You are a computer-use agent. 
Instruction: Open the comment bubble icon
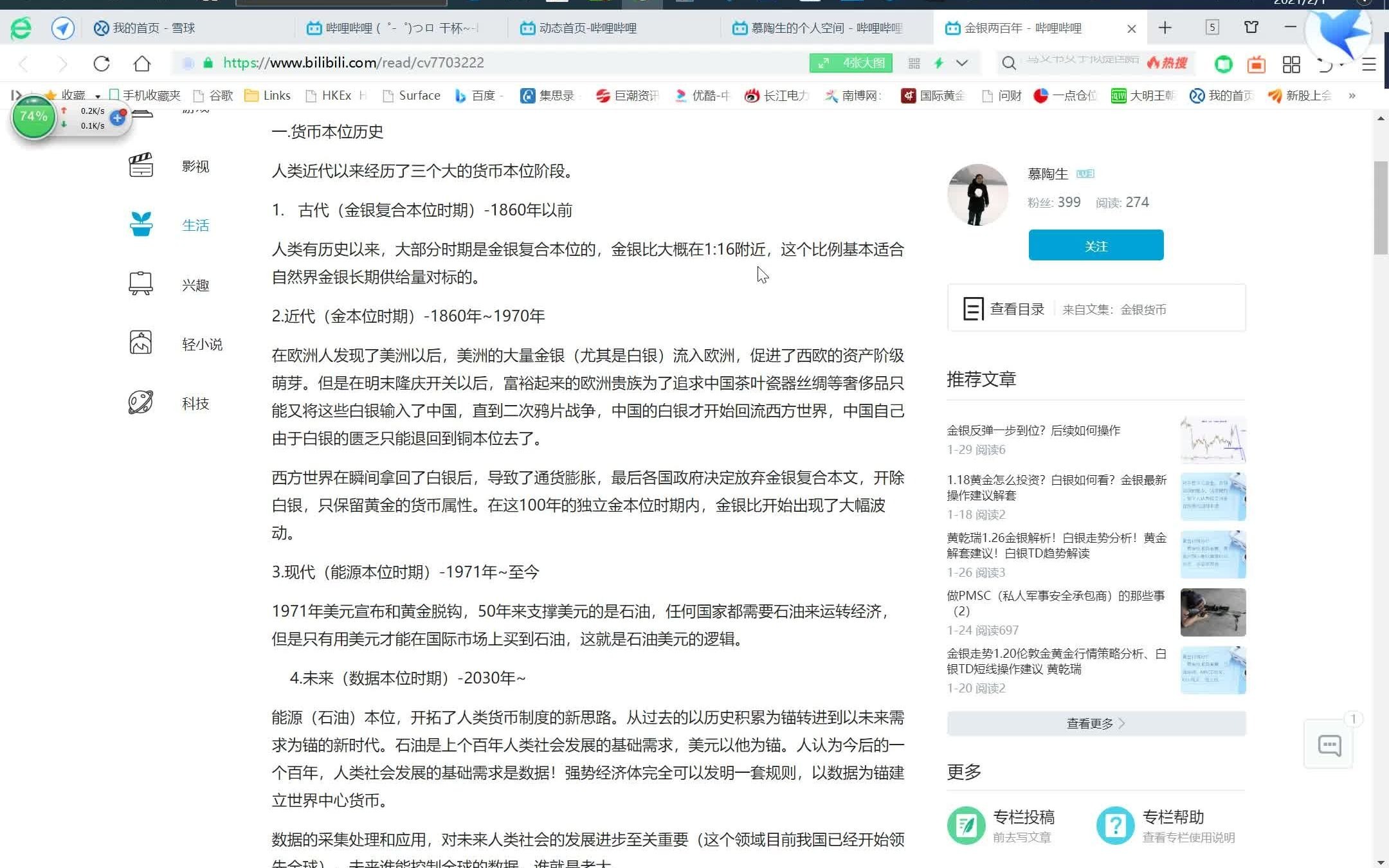tap(1329, 746)
